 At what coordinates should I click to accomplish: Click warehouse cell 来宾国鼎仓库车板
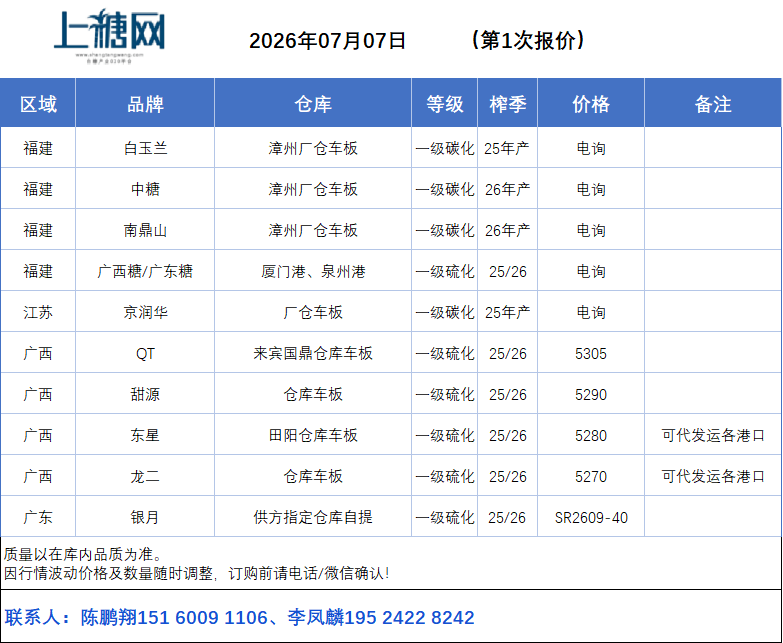313,353
